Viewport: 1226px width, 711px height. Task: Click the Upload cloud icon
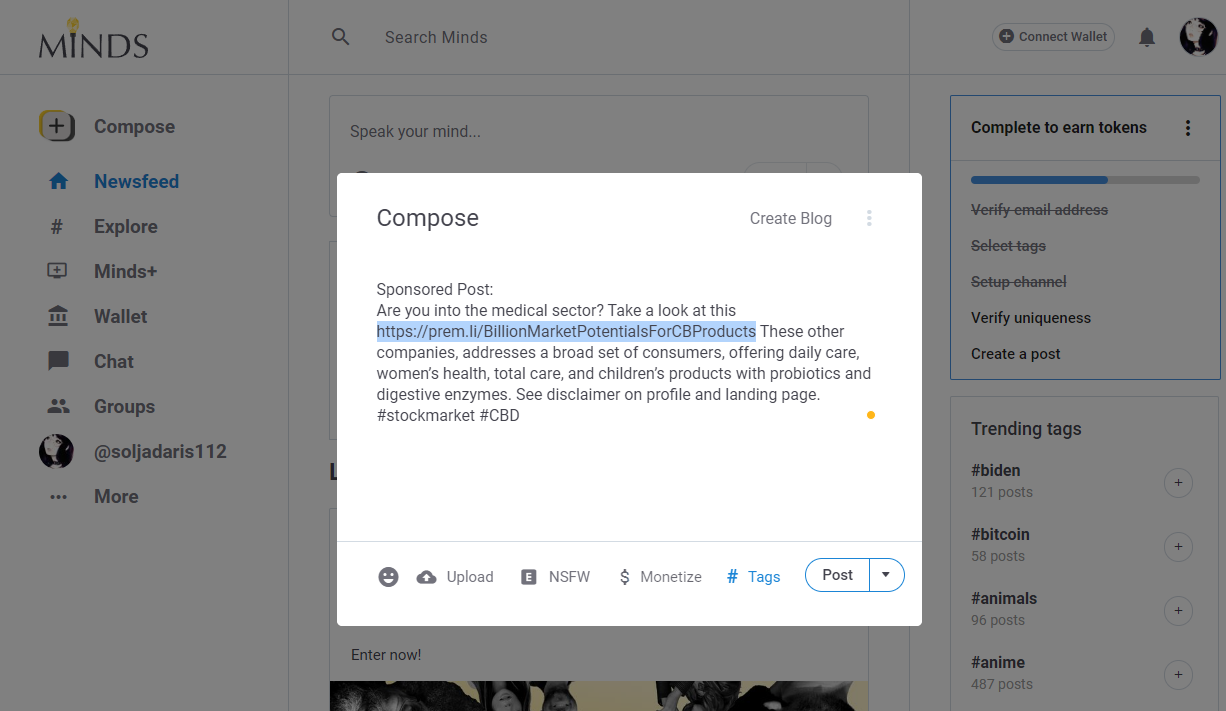427,576
